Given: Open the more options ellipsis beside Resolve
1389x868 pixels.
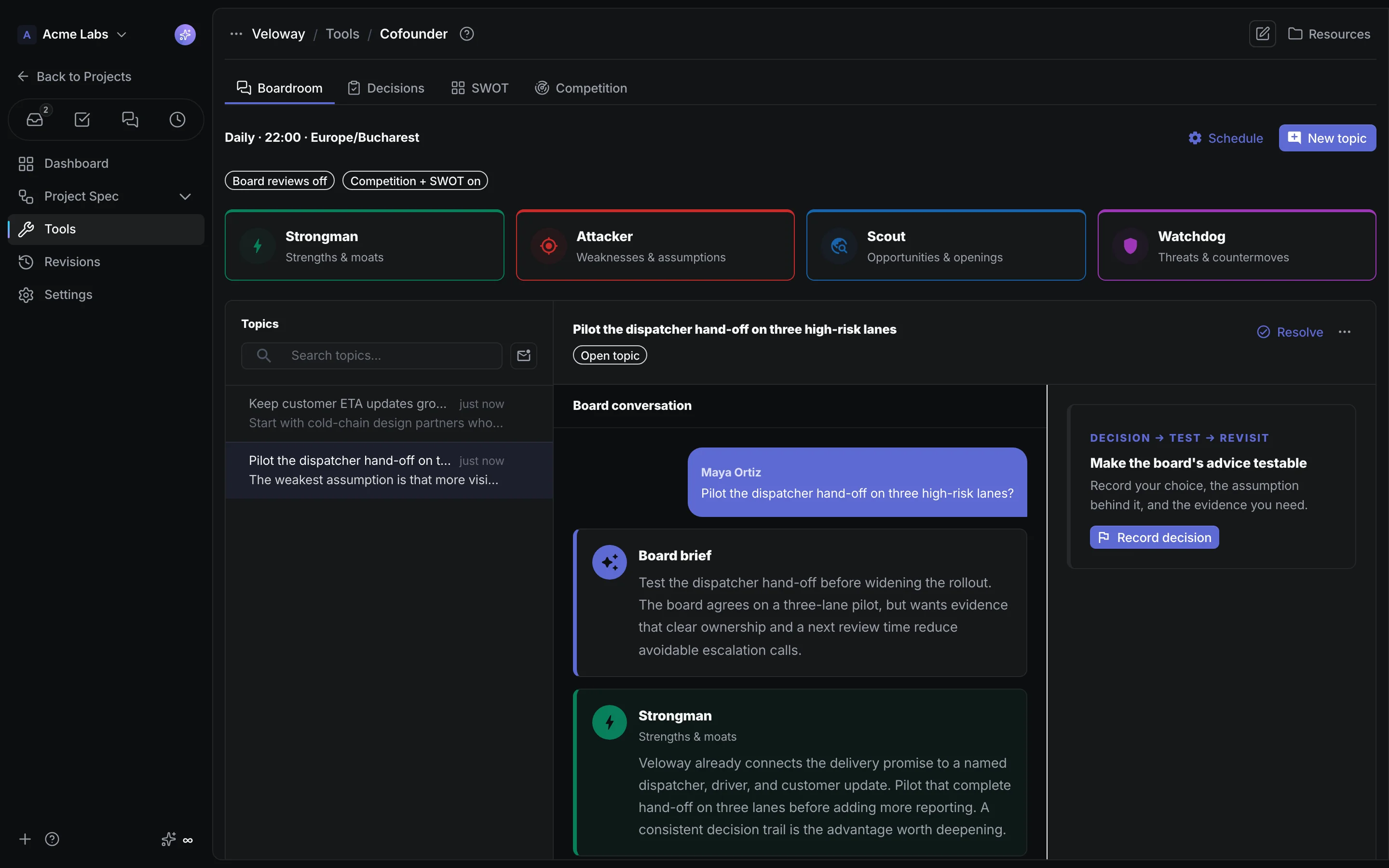Looking at the screenshot, I should click(1344, 332).
